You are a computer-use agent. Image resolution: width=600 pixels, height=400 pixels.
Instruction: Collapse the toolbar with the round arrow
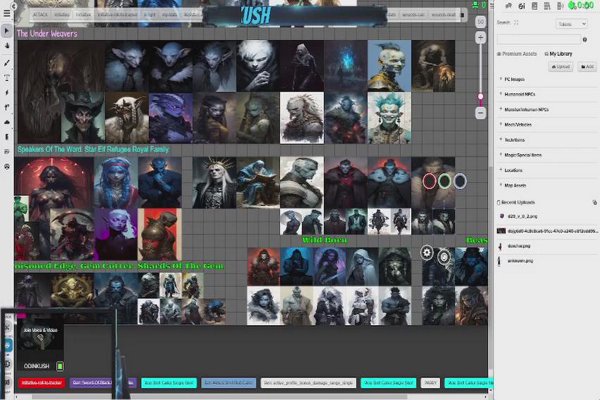click(14, 6)
